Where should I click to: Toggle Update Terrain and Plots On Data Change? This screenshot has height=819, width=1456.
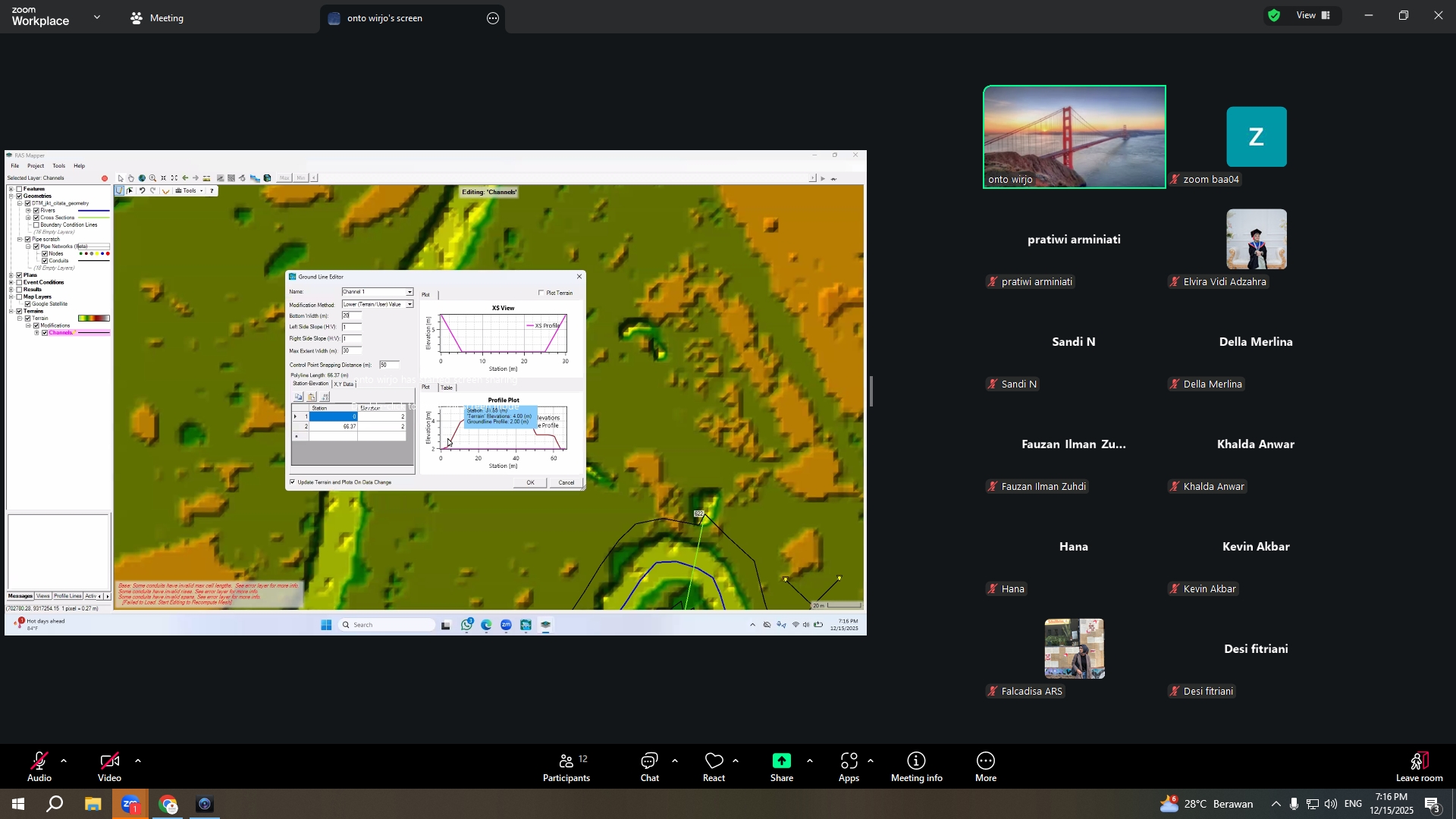click(293, 482)
